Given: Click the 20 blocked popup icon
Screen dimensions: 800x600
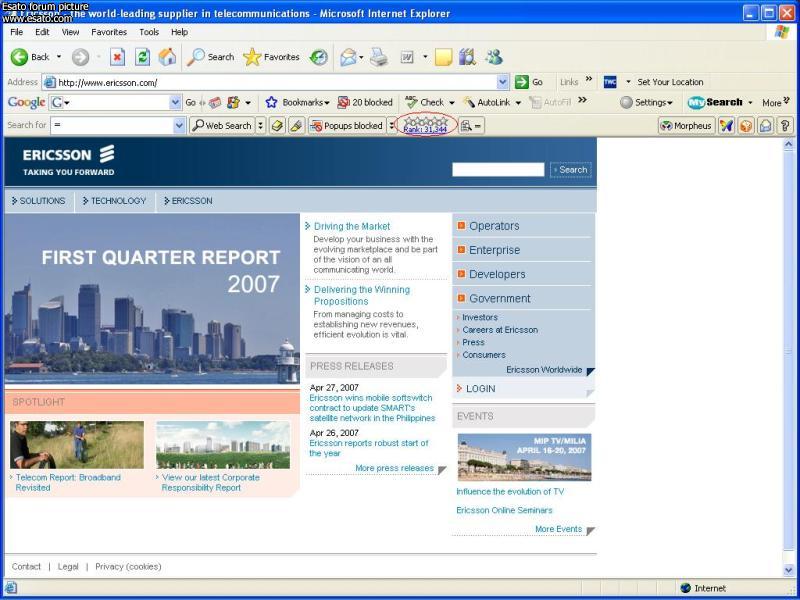Looking at the screenshot, I should 343,103.
